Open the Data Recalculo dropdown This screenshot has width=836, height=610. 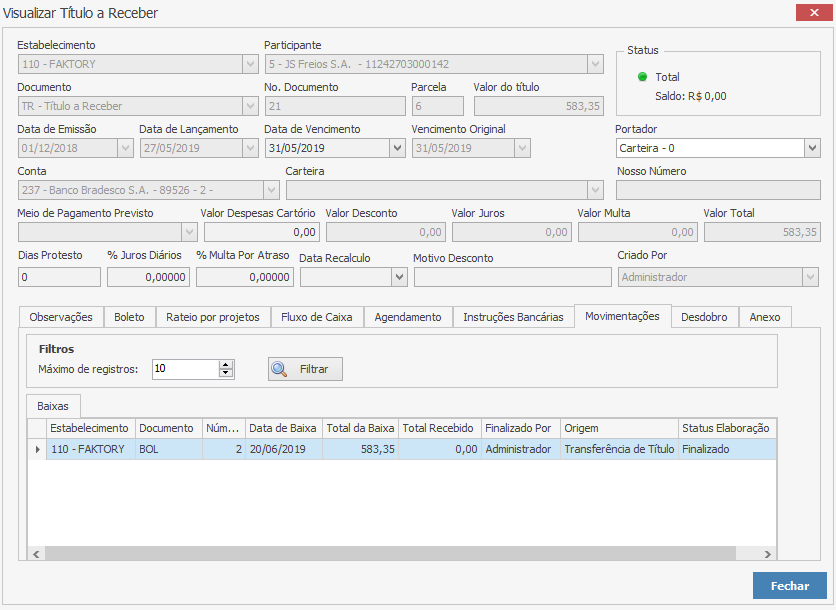(399, 277)
